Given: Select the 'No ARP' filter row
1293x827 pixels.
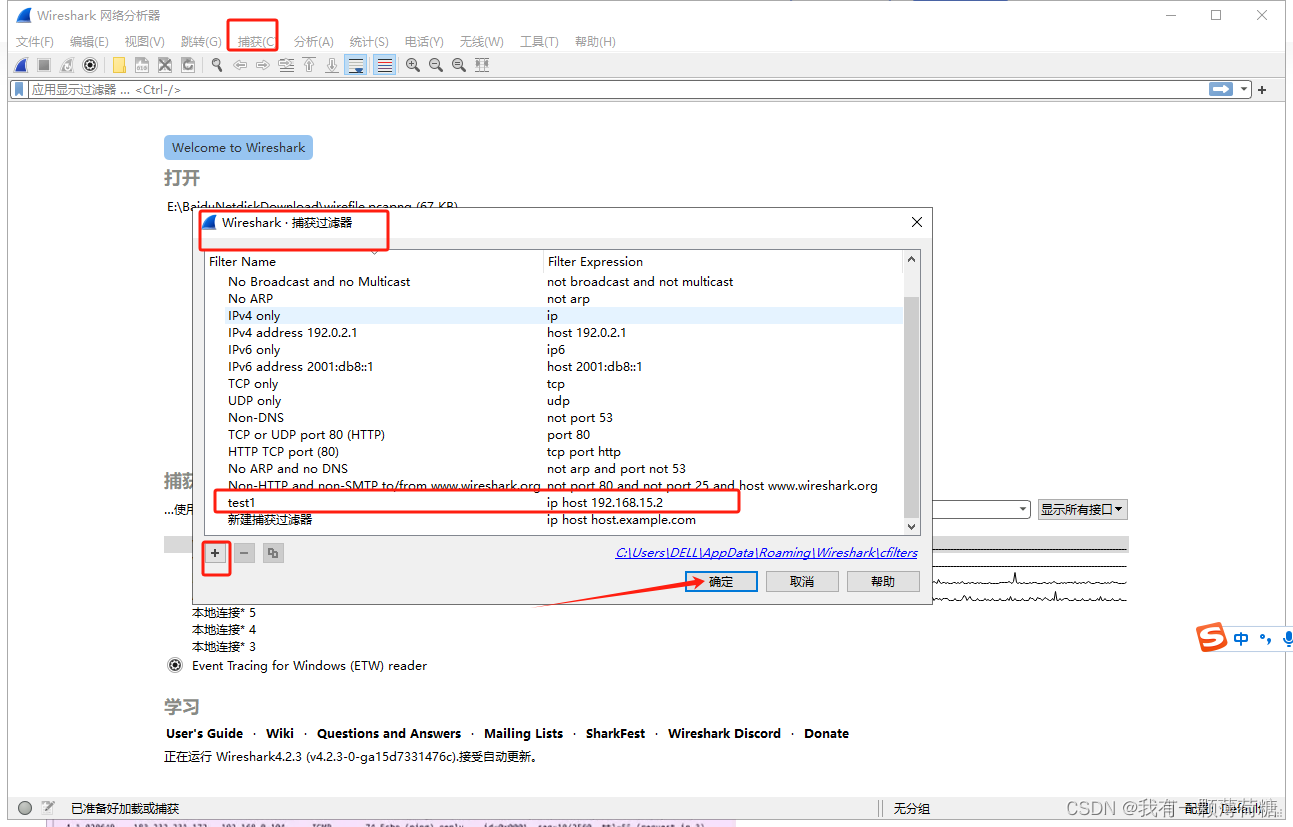Looking at the screenshot, I should click(x=554, y=298).
